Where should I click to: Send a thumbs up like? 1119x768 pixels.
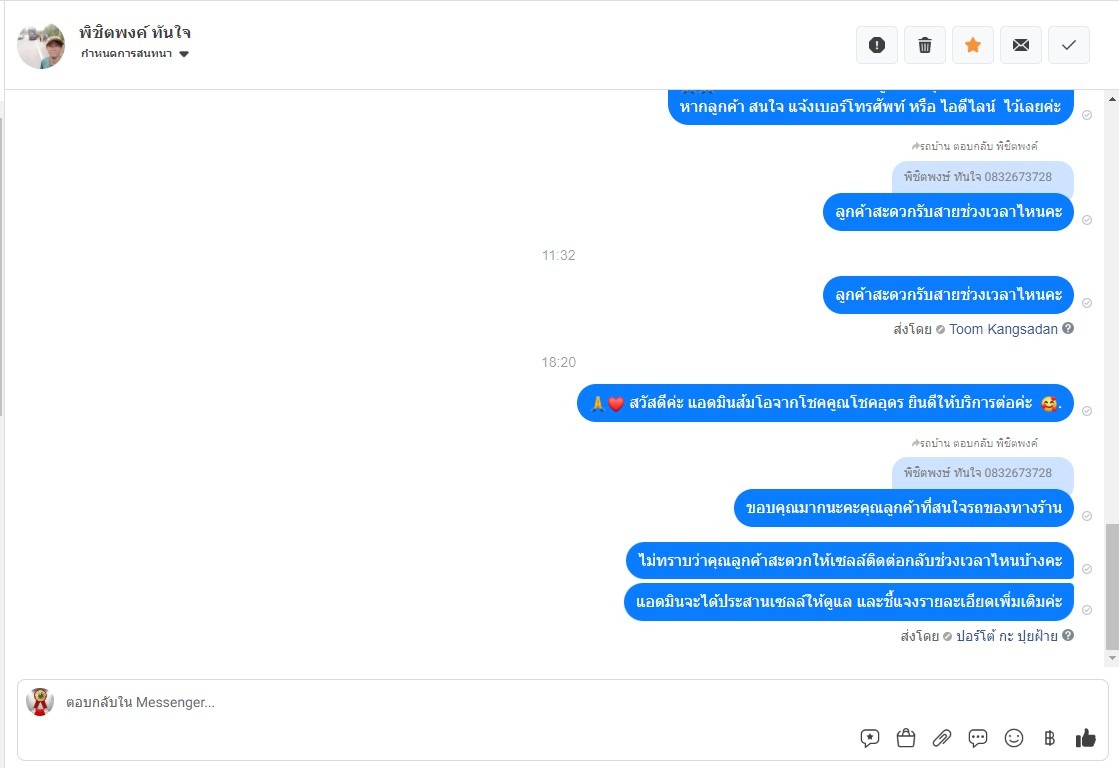[1085, 738]
